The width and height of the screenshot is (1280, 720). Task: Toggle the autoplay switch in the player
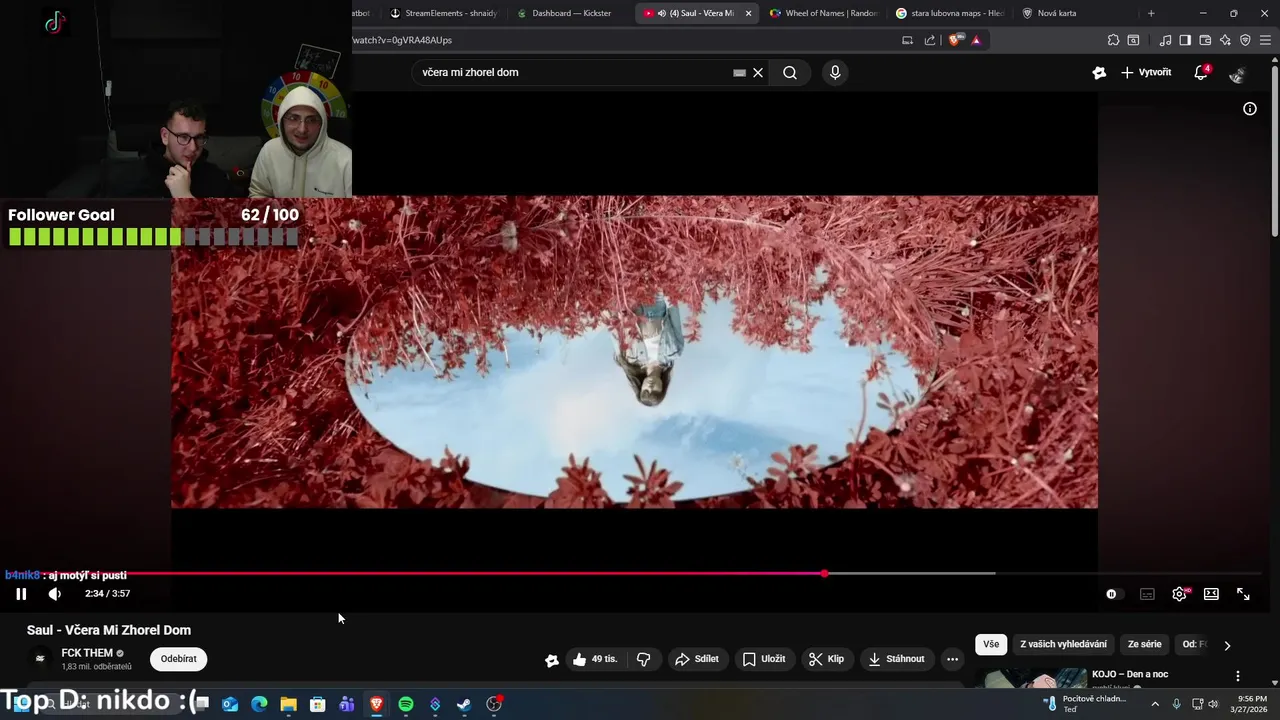[1113, 594]
